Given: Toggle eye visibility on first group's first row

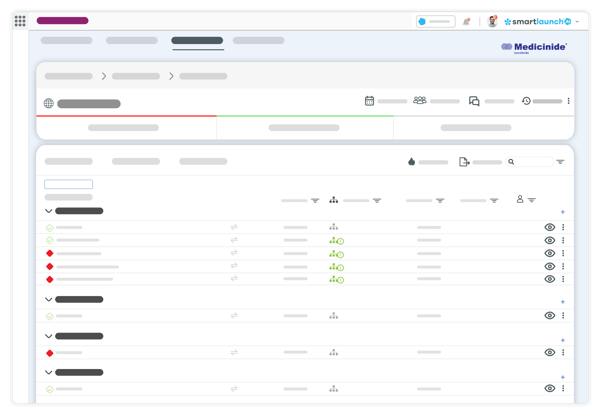Looking at the screenshot, I should click(550, 227).
